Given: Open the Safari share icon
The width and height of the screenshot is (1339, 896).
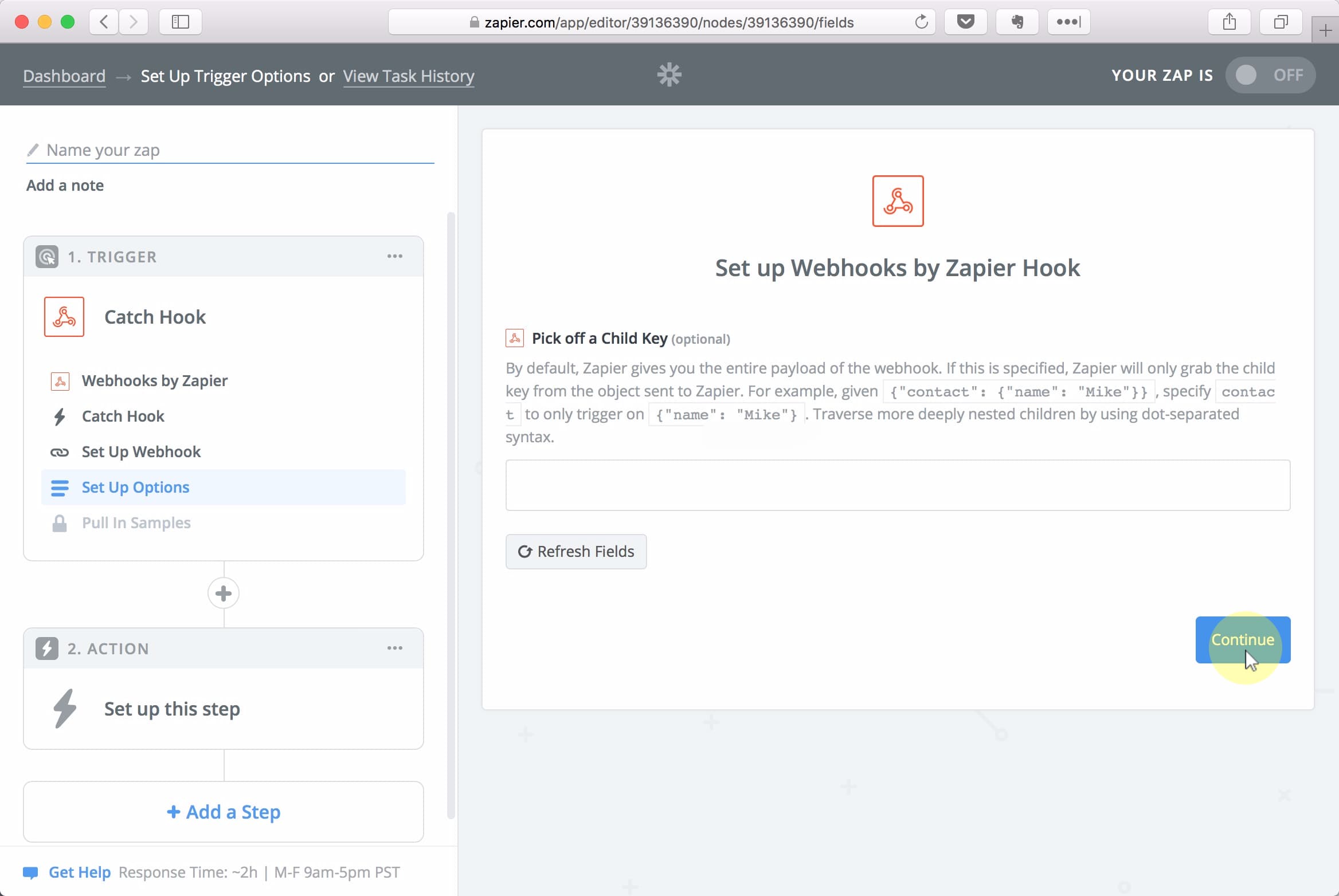Looking at the screenshot, I should tap(1230, 22).
